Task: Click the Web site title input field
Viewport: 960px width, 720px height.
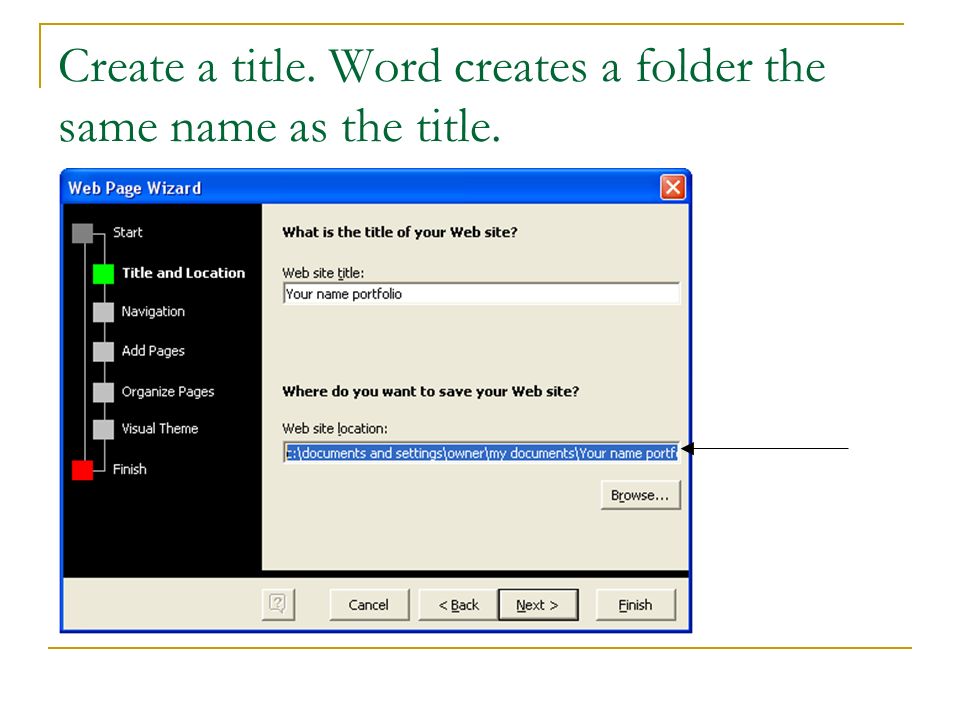Action: 481,294
